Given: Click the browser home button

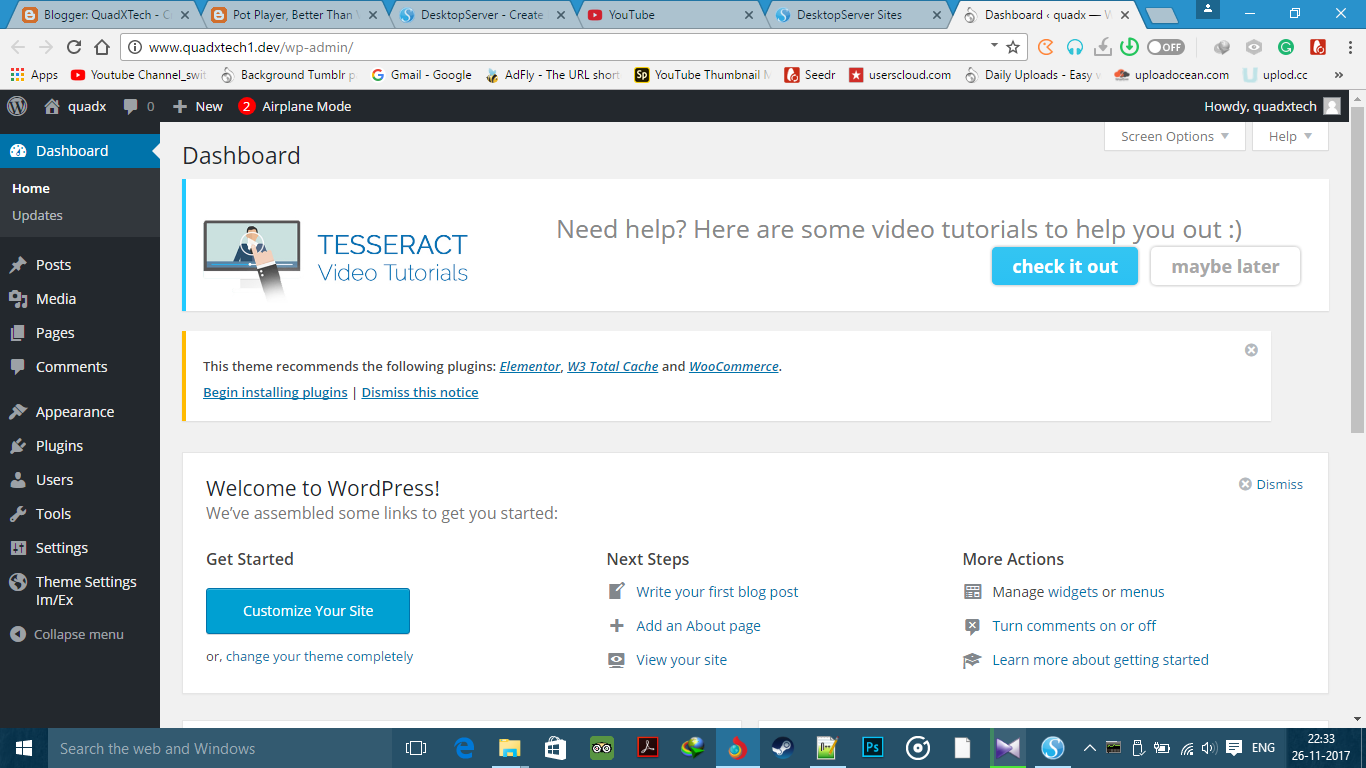Looking at the screenshot, I should click(102, 47).
